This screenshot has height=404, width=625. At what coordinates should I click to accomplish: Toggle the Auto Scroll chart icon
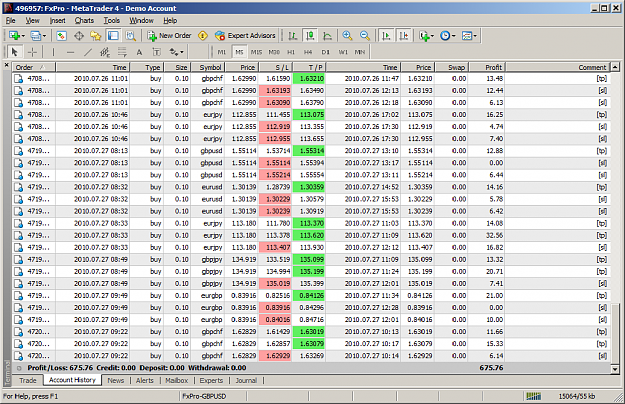(386, 36)
